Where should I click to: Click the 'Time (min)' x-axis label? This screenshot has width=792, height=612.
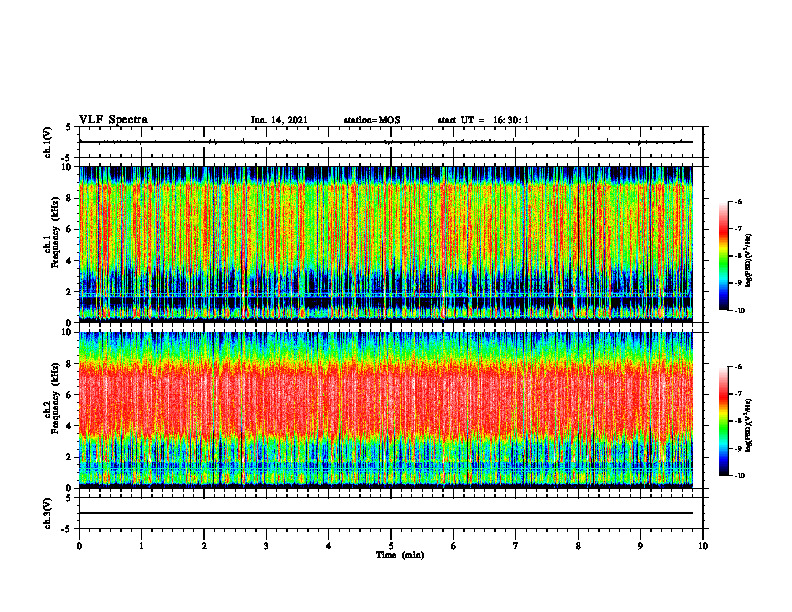tap(400, 555)
